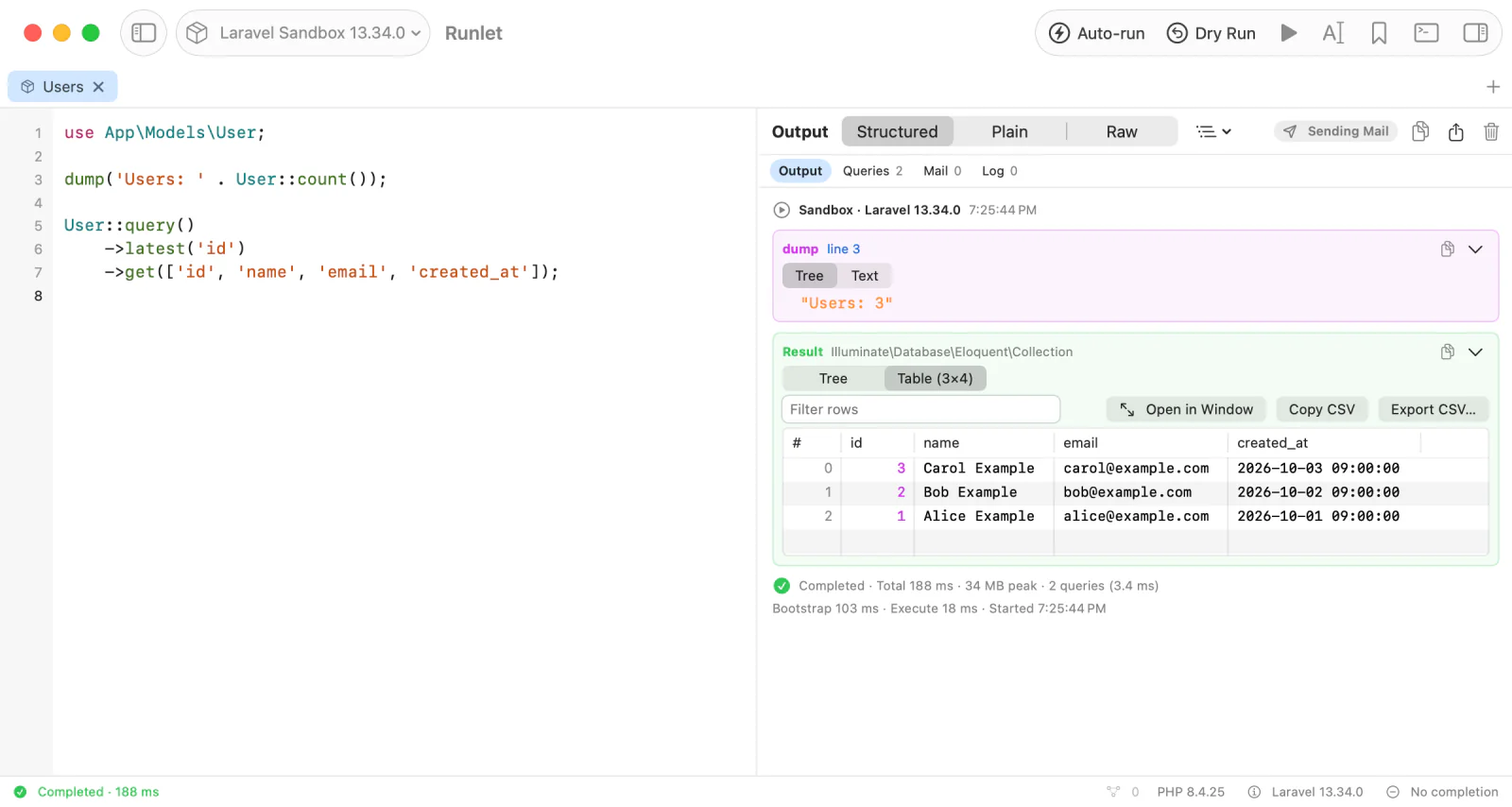Select the Mail 0 tab

coord(942,171)
